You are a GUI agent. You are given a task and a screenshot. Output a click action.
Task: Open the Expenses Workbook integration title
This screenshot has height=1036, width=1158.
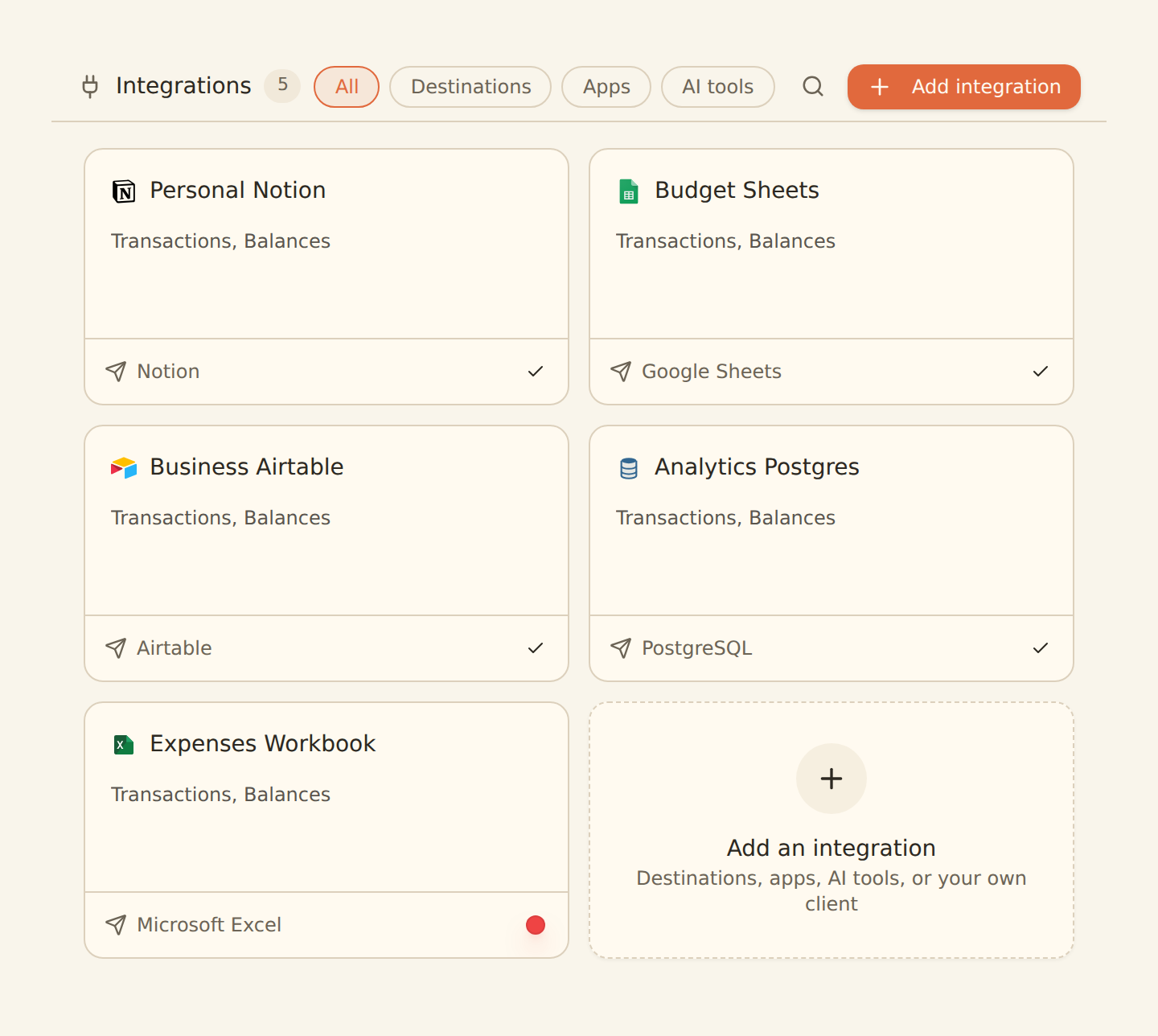263,744
